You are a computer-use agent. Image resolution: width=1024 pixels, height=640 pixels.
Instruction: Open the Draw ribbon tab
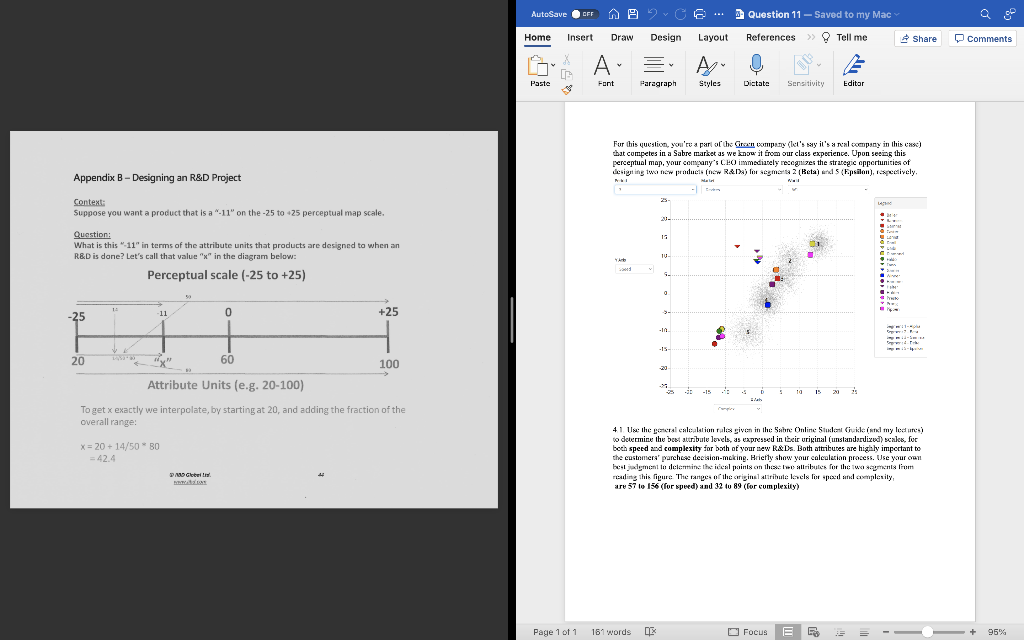(621, 37)
